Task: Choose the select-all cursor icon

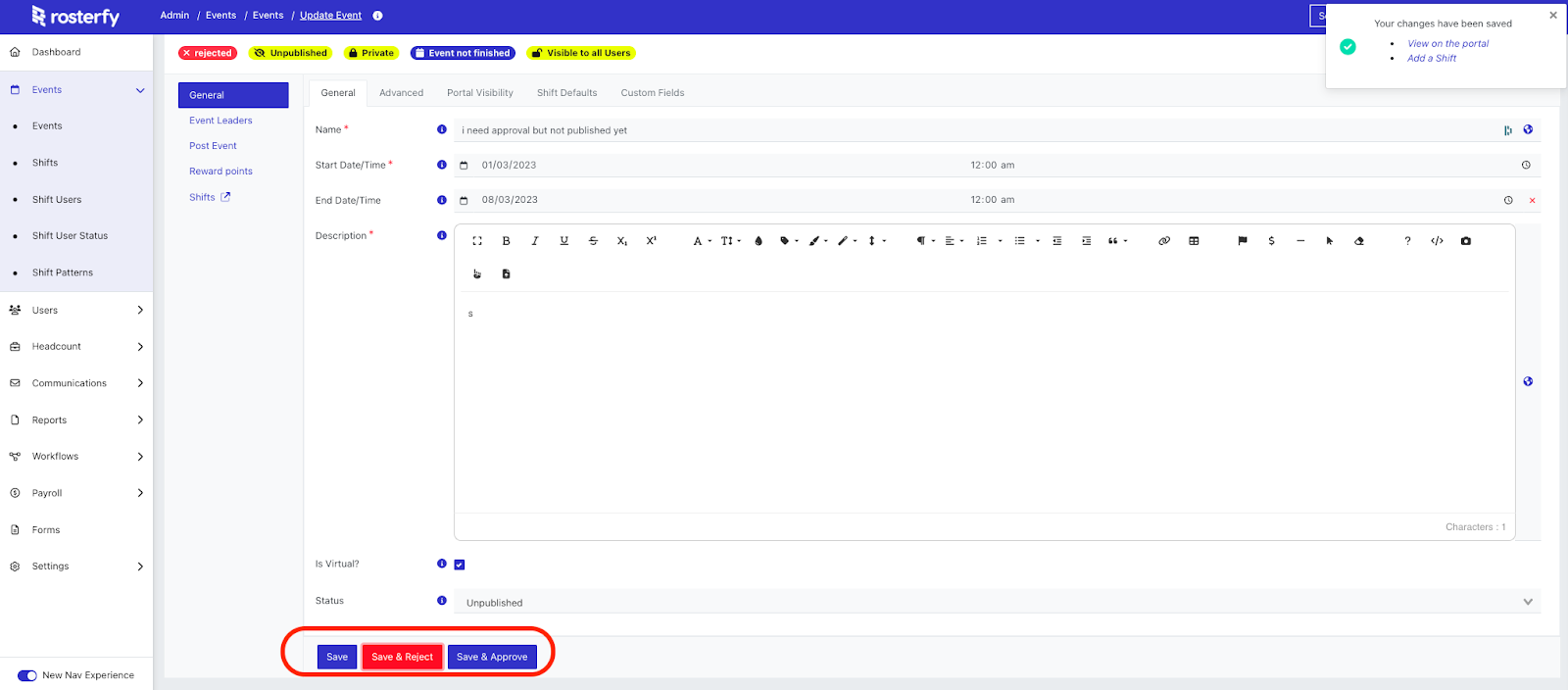Action: (x=1330, y=241)
